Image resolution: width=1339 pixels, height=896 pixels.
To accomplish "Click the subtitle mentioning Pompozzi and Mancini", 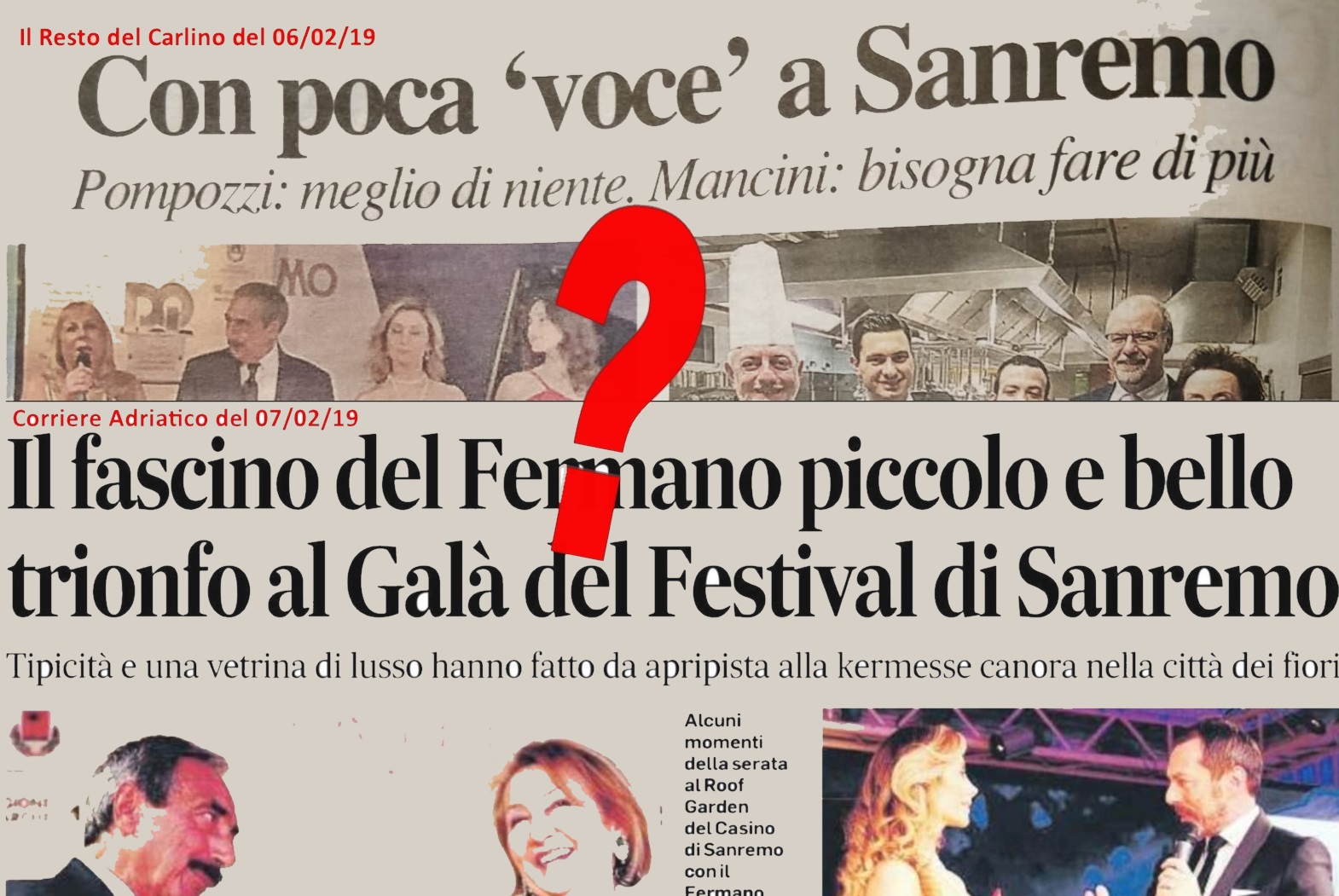I will click(x=674, y=182).
